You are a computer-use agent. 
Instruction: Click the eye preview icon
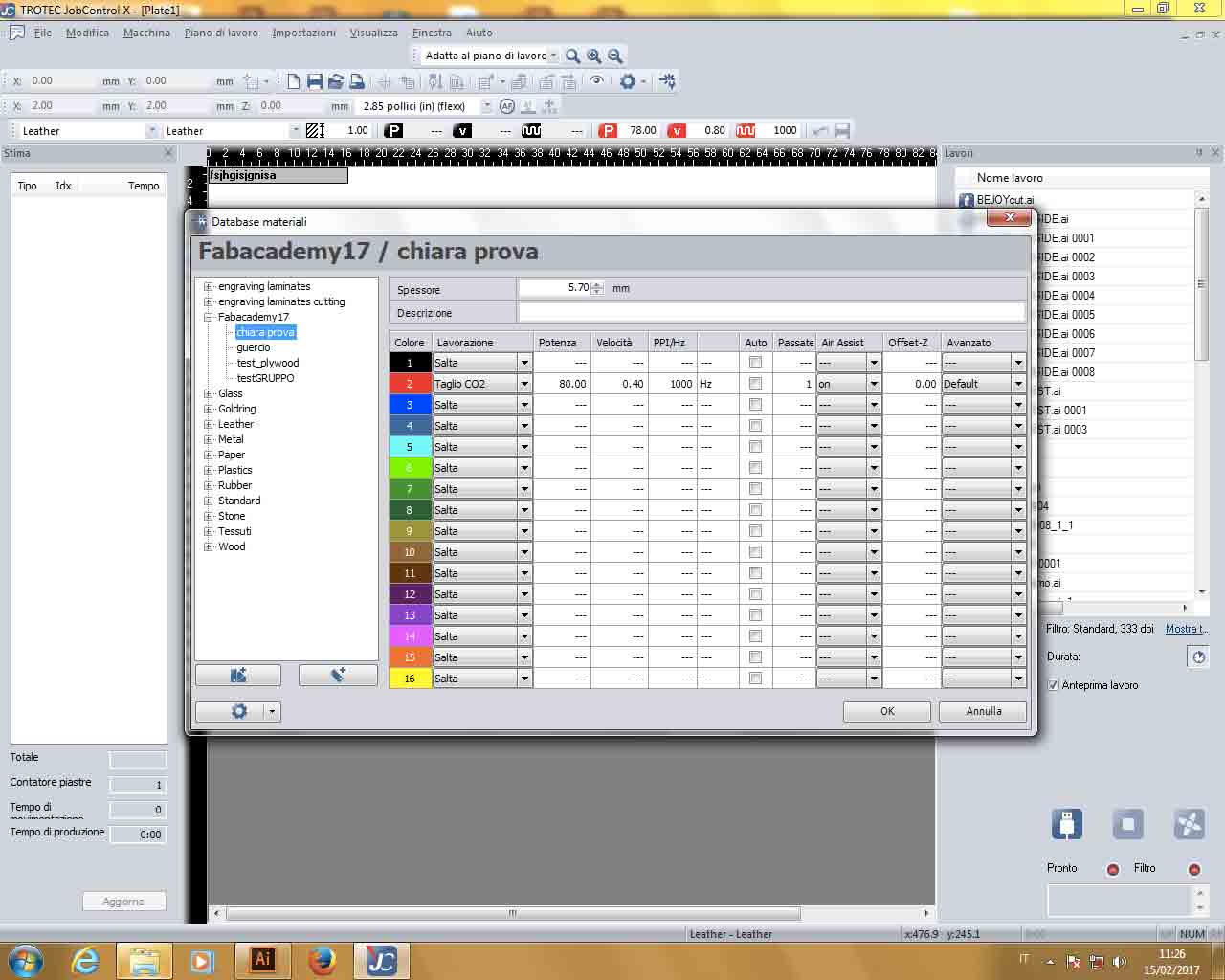pos(597,81)
